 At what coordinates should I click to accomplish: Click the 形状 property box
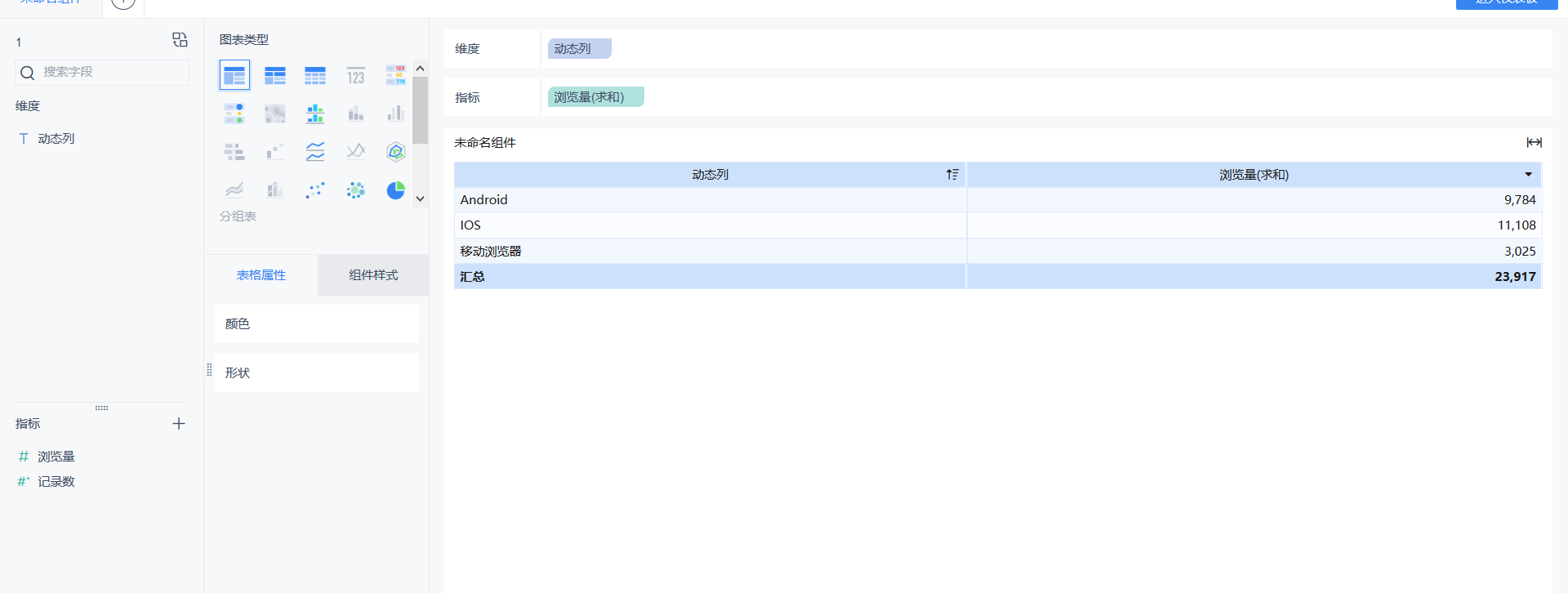coord(317,372)
